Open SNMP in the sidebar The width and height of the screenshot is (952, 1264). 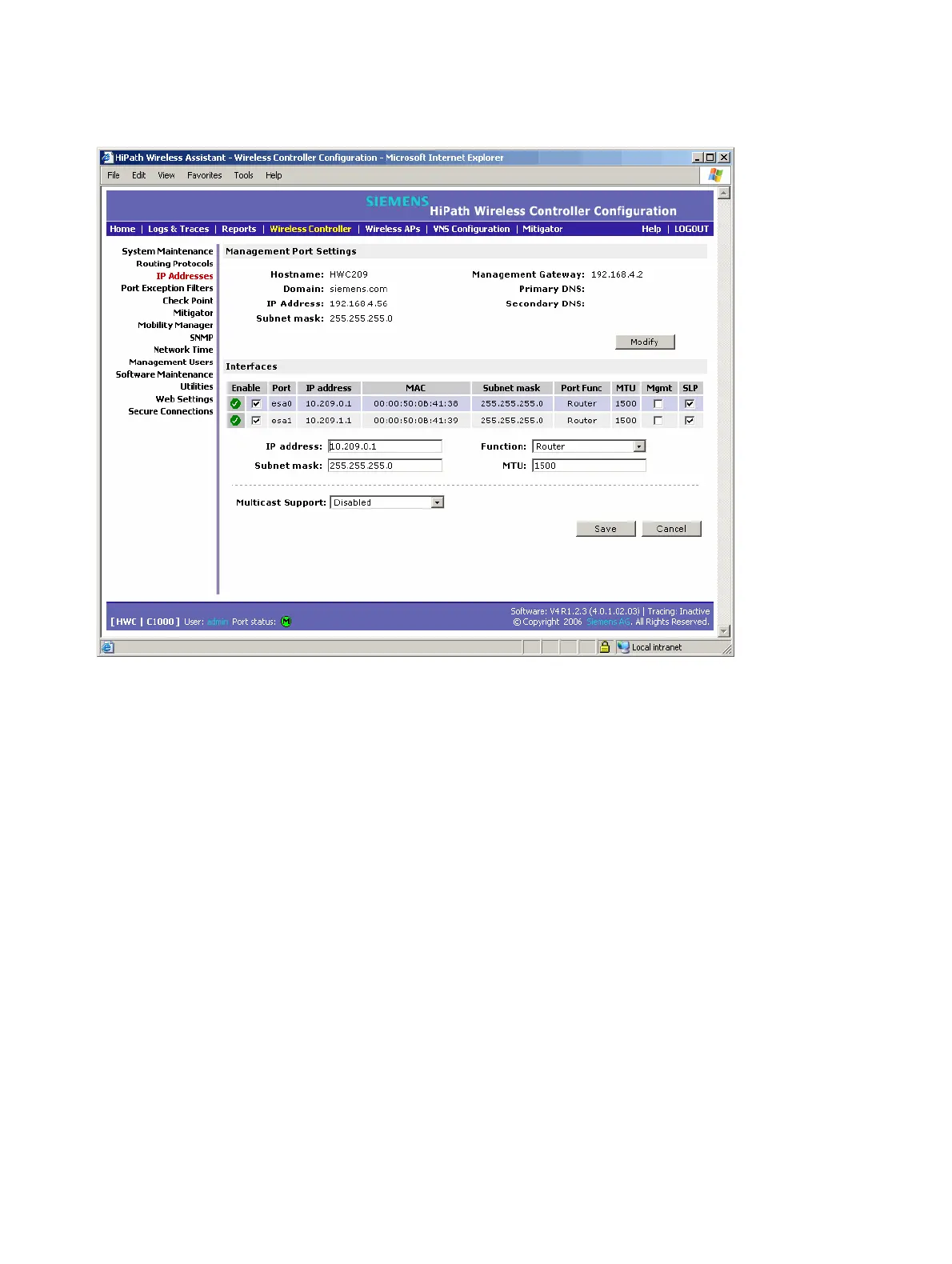pyautogui.click(x=202, y=338)
